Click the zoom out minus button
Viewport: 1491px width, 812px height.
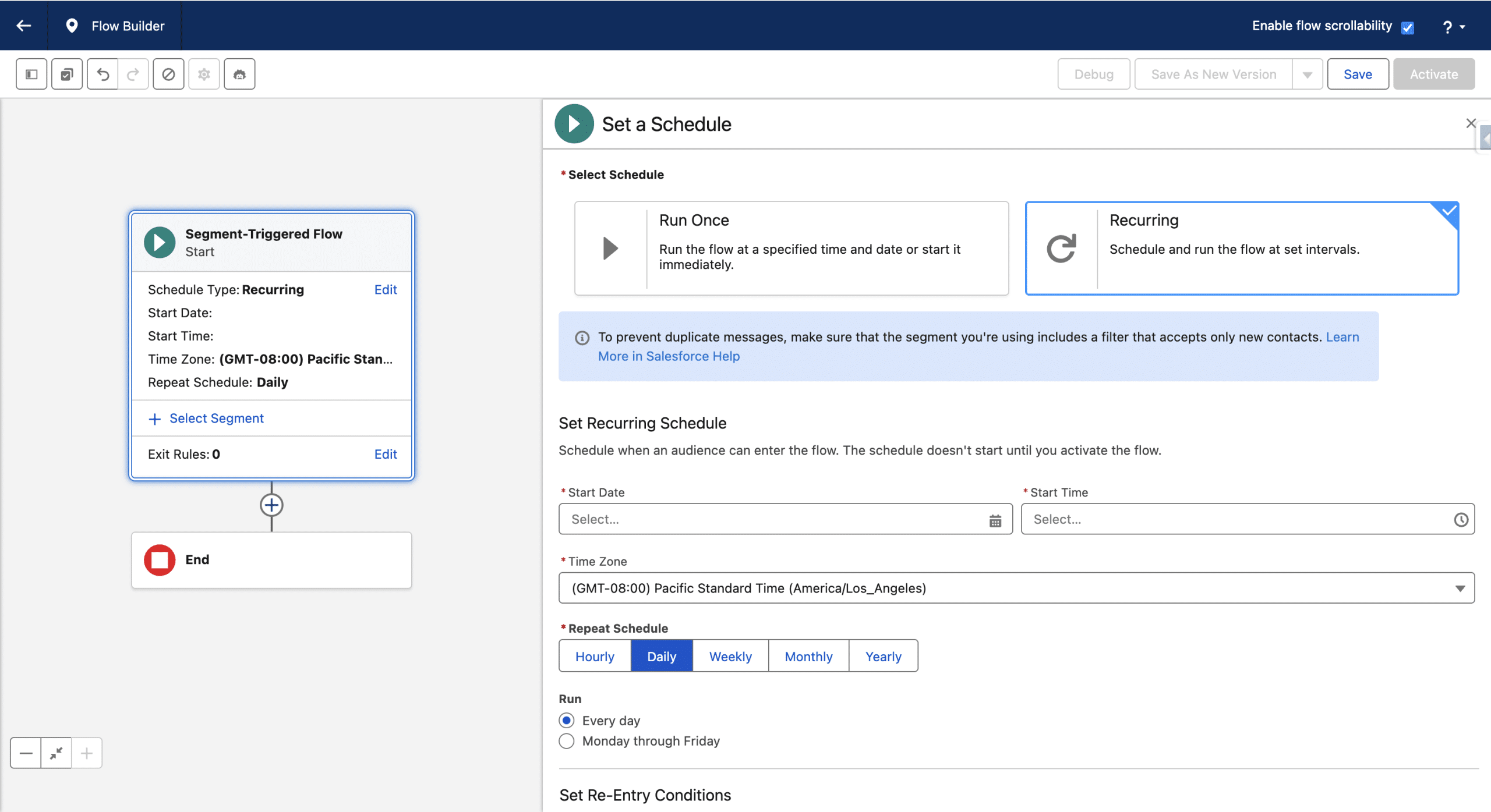point(26,753)
